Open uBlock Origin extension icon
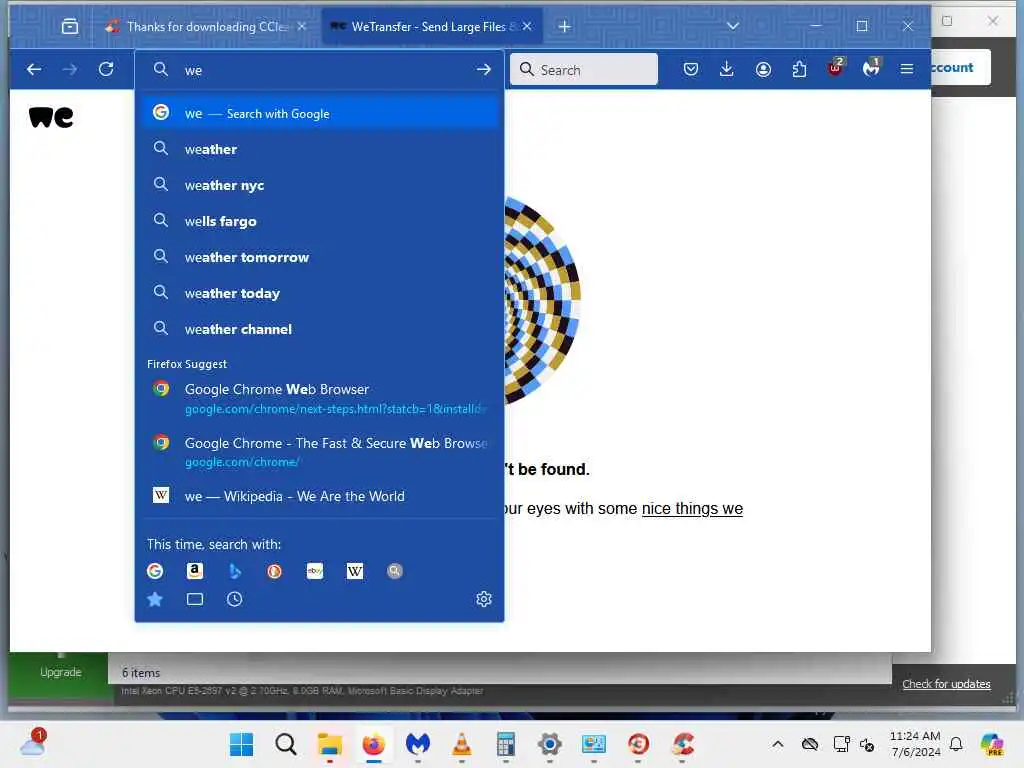 (835, 68)
